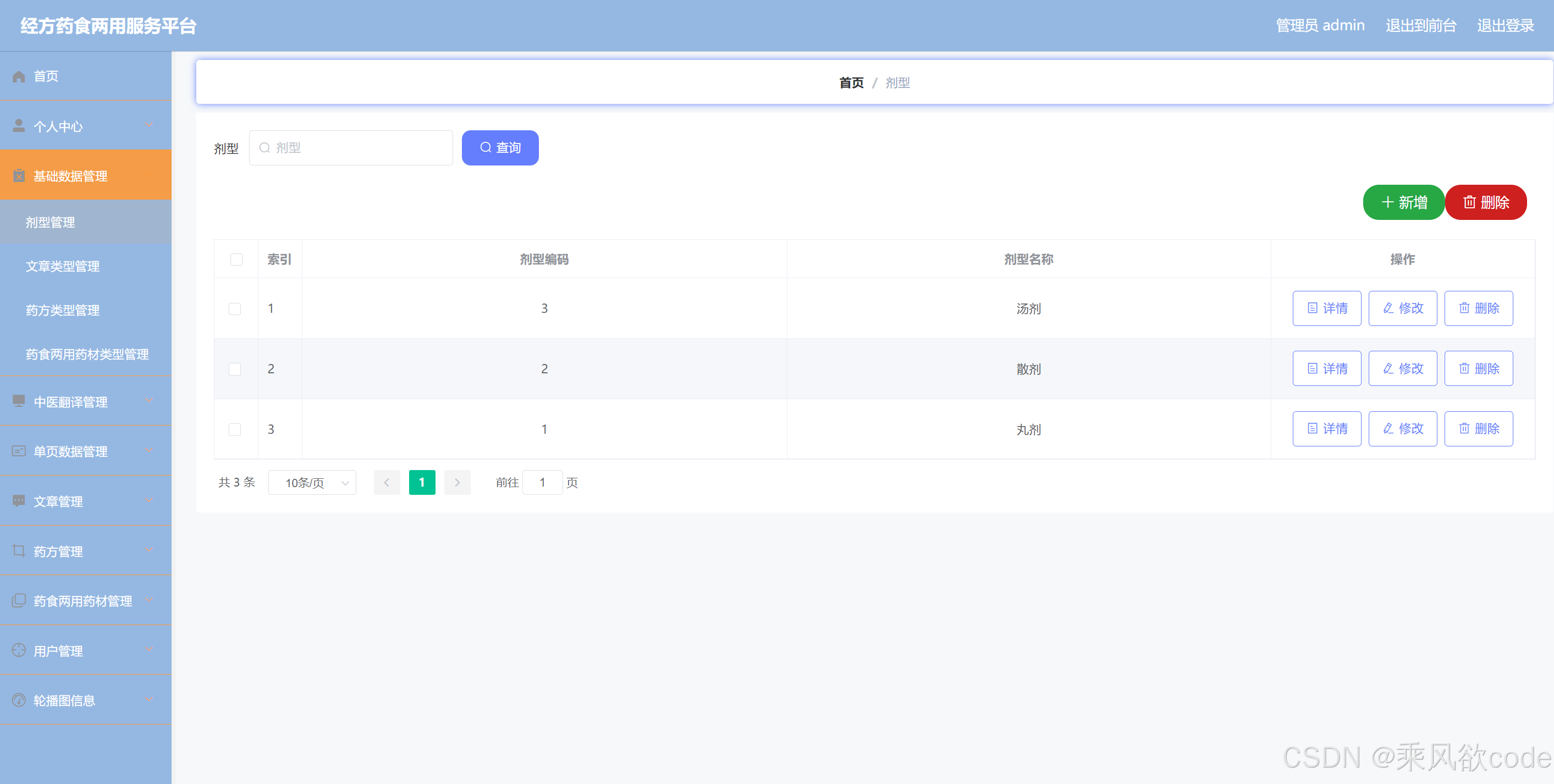Select the monitor icon beside 中医翻译管理

click(18, 401)
